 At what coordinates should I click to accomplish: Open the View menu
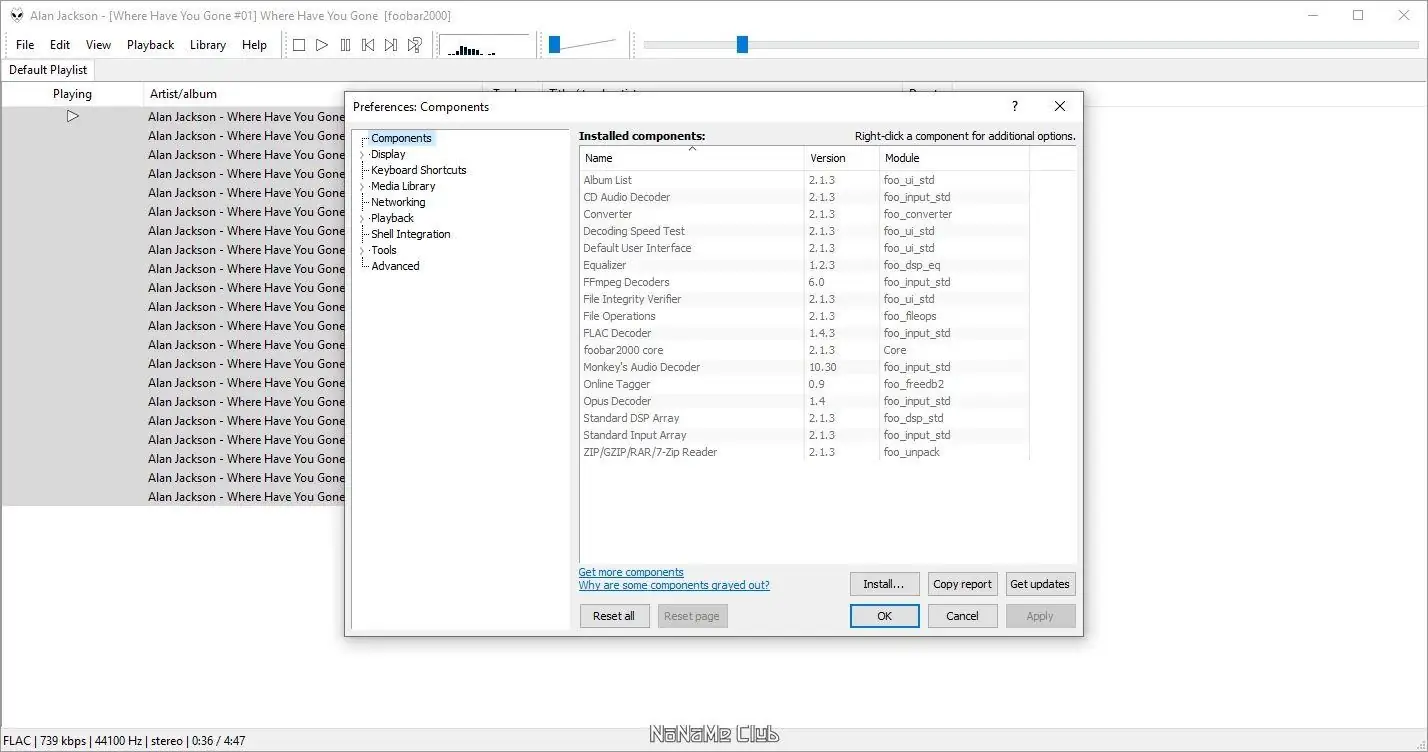point(98,45)
